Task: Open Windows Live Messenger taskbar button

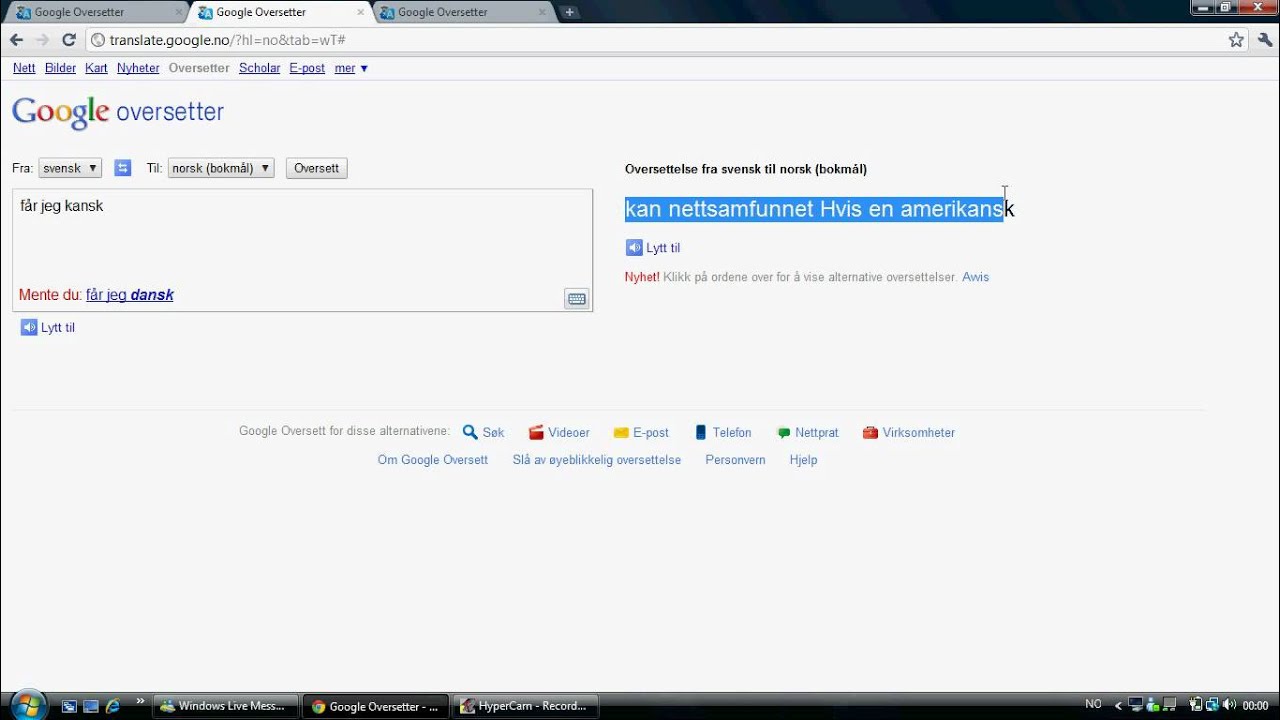Action: (226, 706)
